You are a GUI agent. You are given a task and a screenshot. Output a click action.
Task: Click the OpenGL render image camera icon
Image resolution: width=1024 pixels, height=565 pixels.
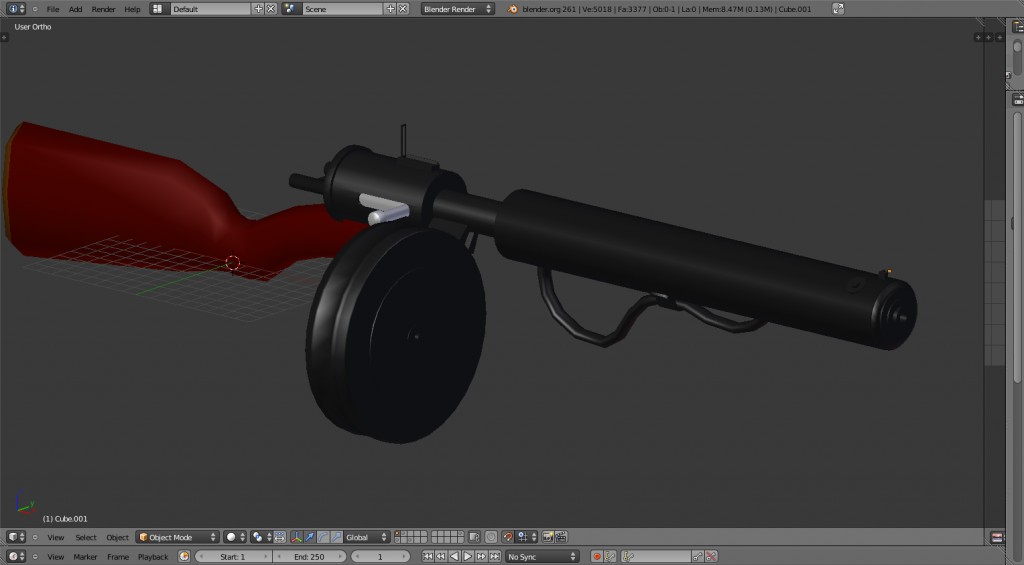pos(548,537)
